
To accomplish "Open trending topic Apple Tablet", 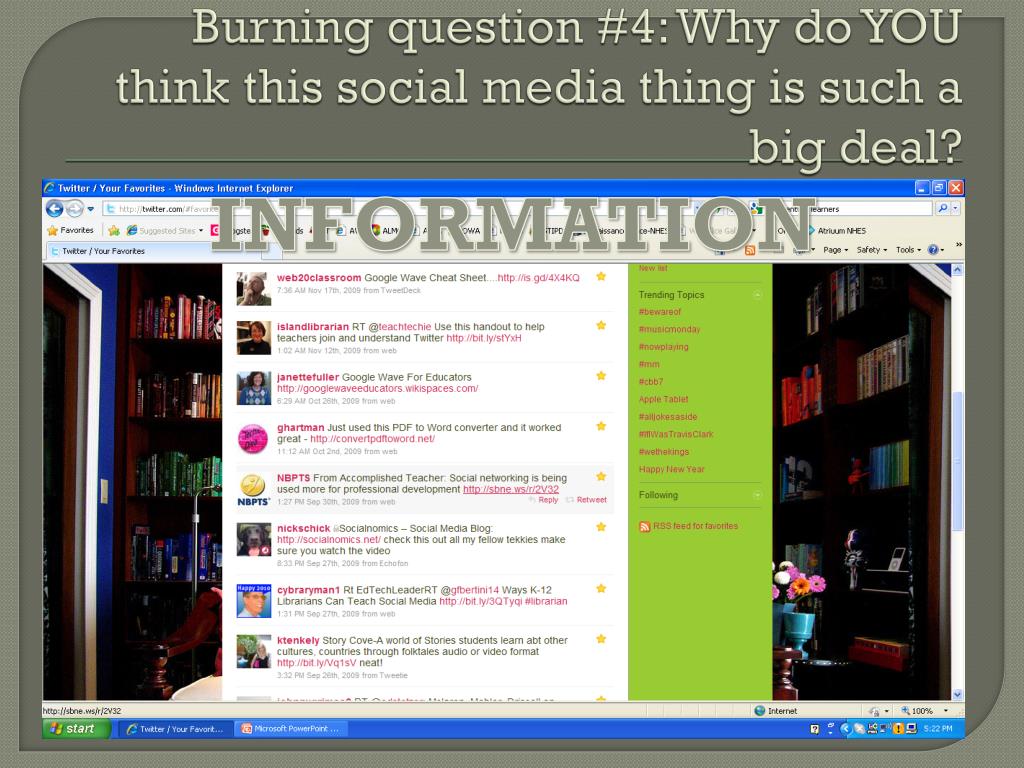I will (664, 399).
